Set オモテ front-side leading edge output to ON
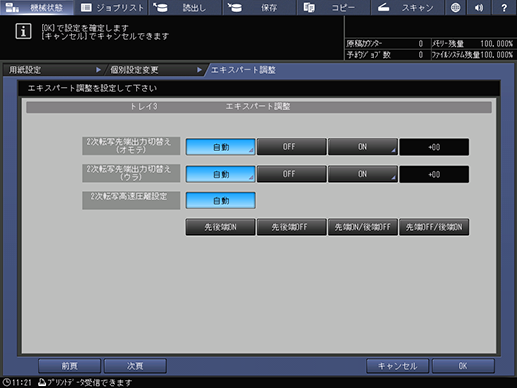 [x=363, y=147]
